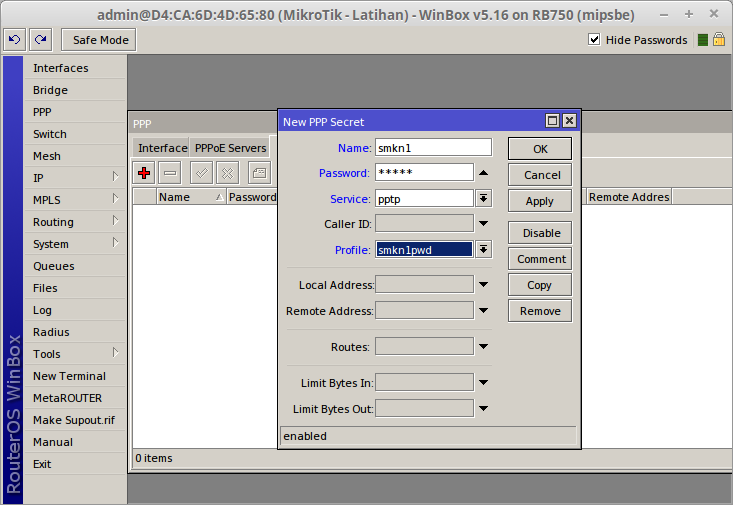Toggle Safe Mode button
Image resolution: width=733 pixels, height=505 pixels.
pyautogui.click(x=99, y=40)
